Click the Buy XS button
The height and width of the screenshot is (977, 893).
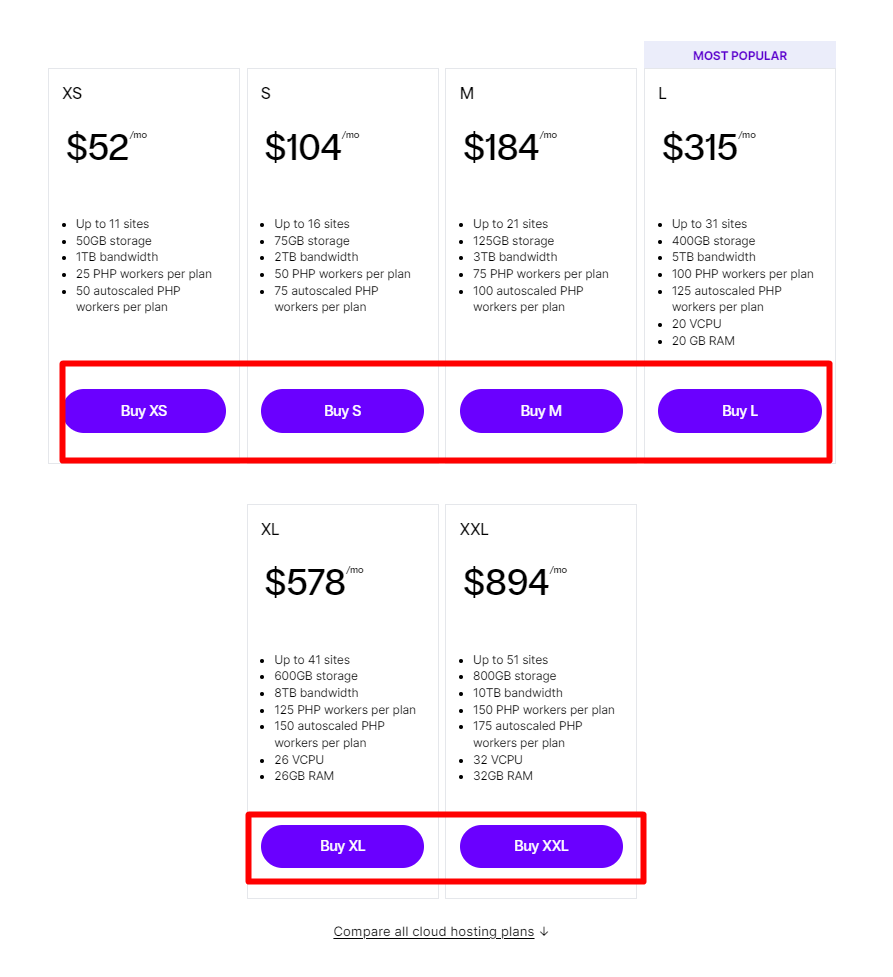pos(144,411)
